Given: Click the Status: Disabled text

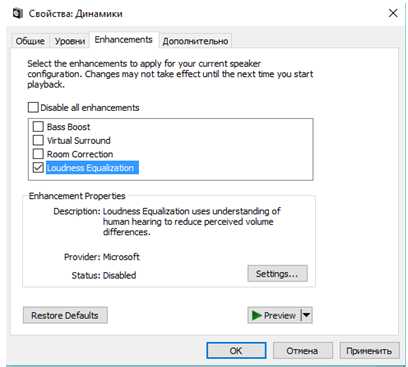Looking at the screenshot, I should [x=104, y=275].
